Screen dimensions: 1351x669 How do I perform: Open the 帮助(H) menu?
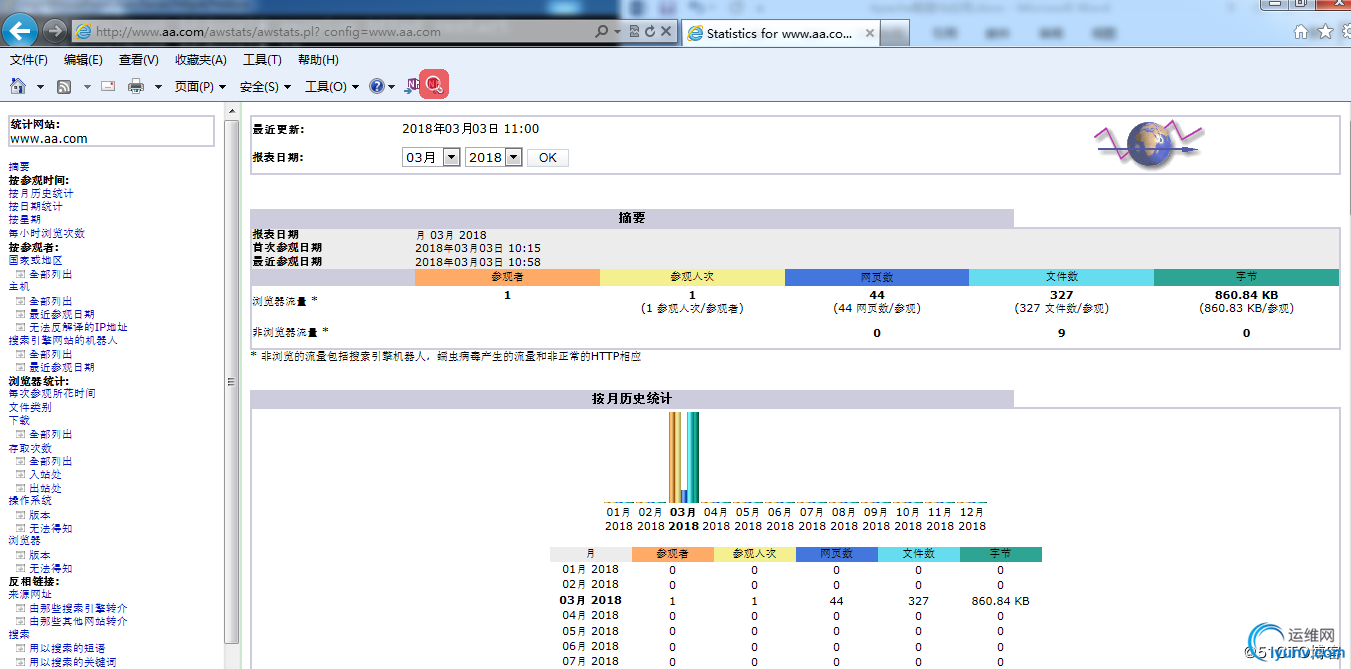[x=318, y=60]
